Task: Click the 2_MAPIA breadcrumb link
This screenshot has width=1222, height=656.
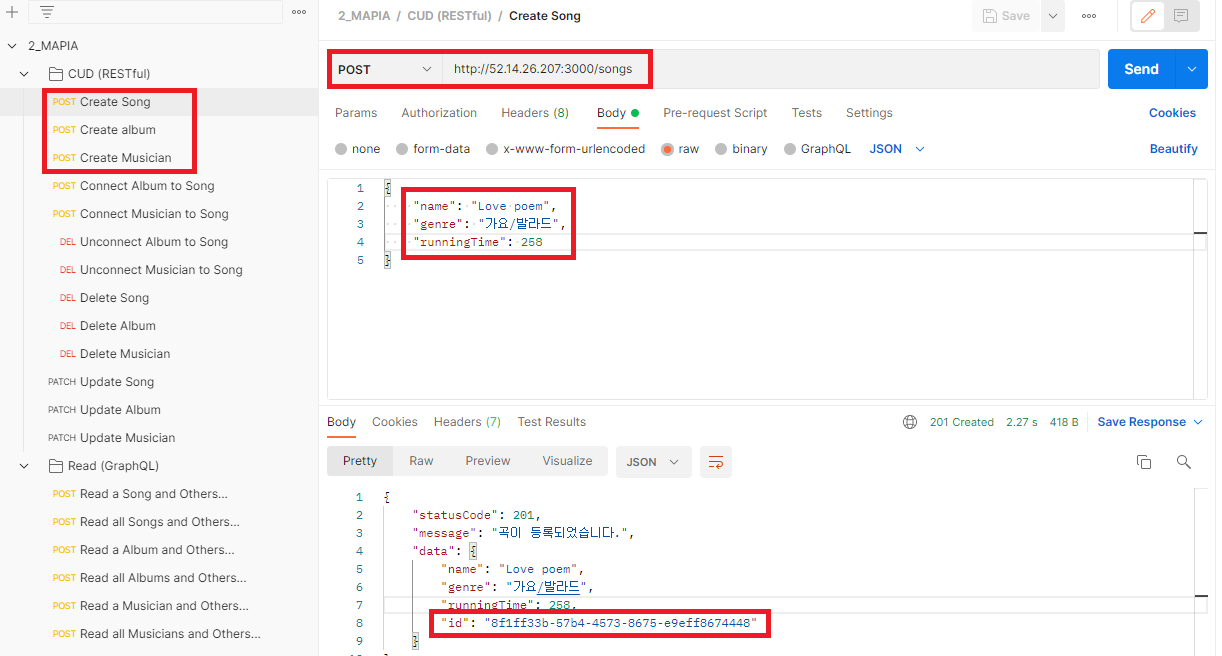Action: coord(364,16)
